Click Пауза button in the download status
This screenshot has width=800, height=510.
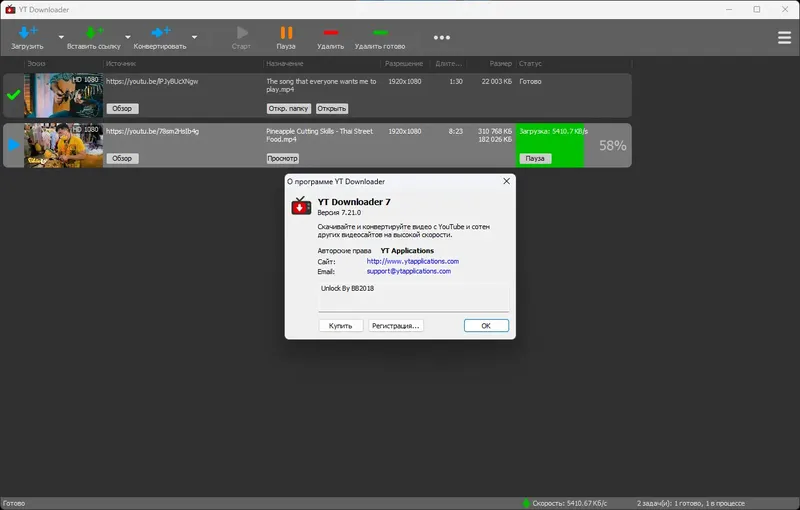point(535,159)
